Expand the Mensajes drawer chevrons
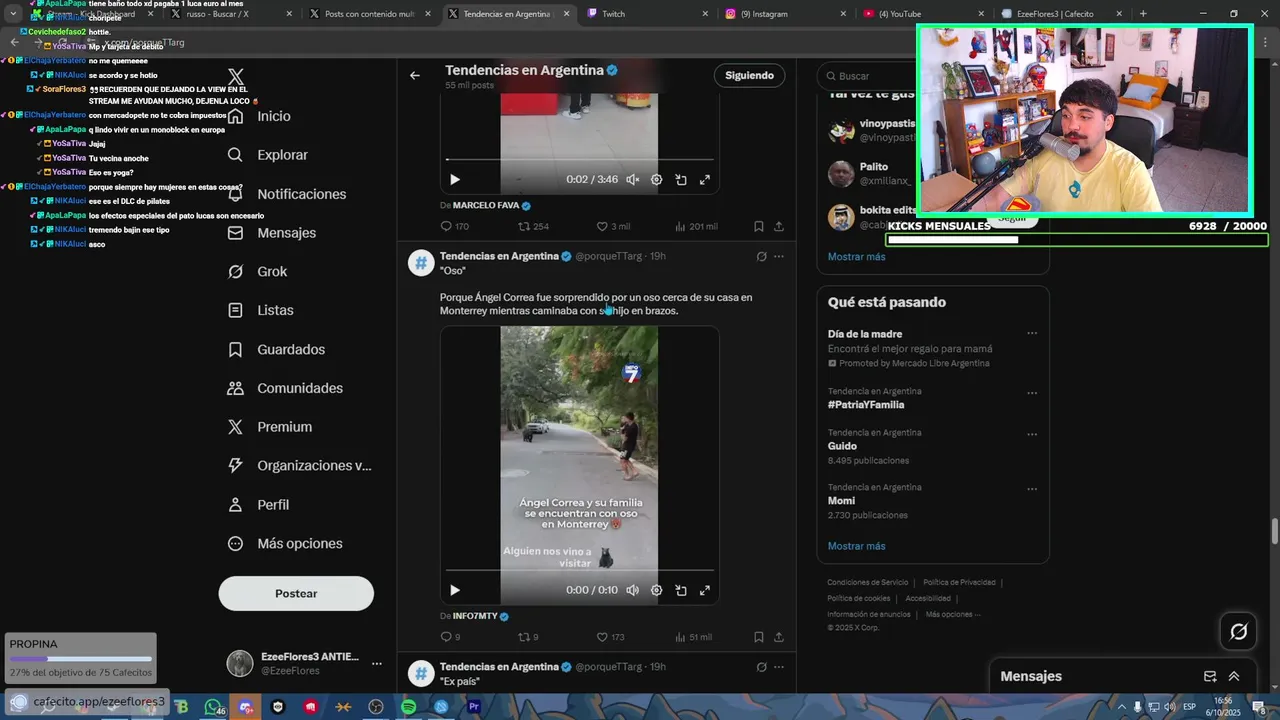Image resolution: width=1280 pixels, height=720 pixels. (1234, 677)
